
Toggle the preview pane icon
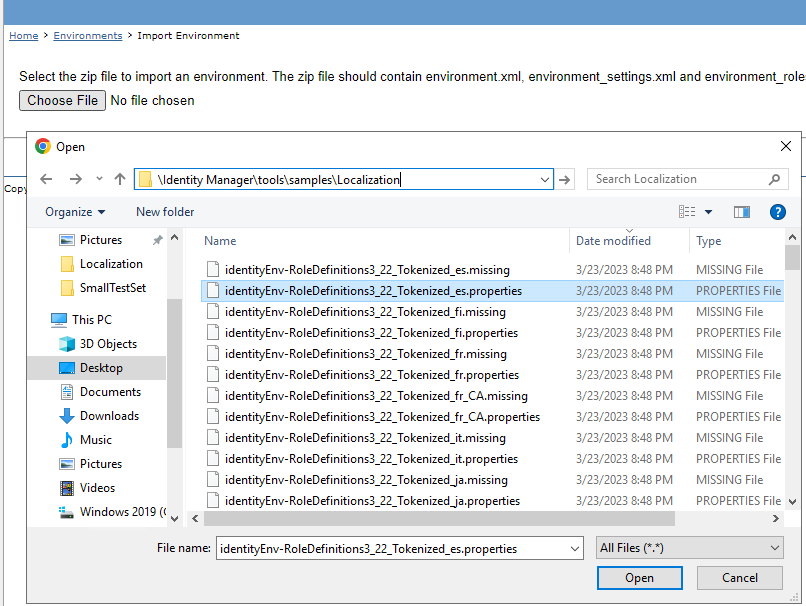pos(742,212)
